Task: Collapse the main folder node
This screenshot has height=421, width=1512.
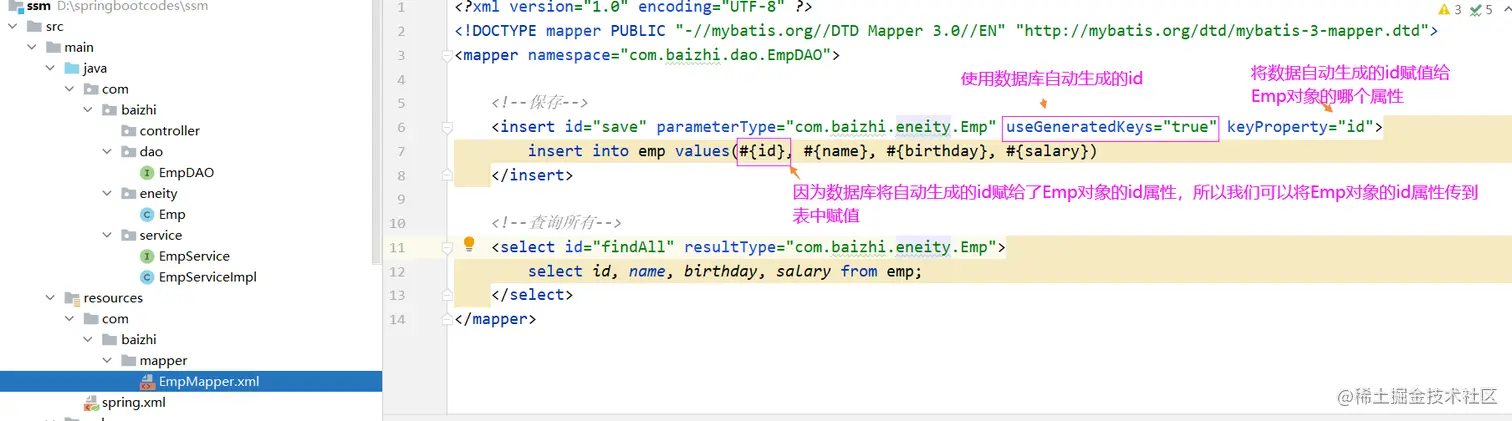Action: point(31,47)
